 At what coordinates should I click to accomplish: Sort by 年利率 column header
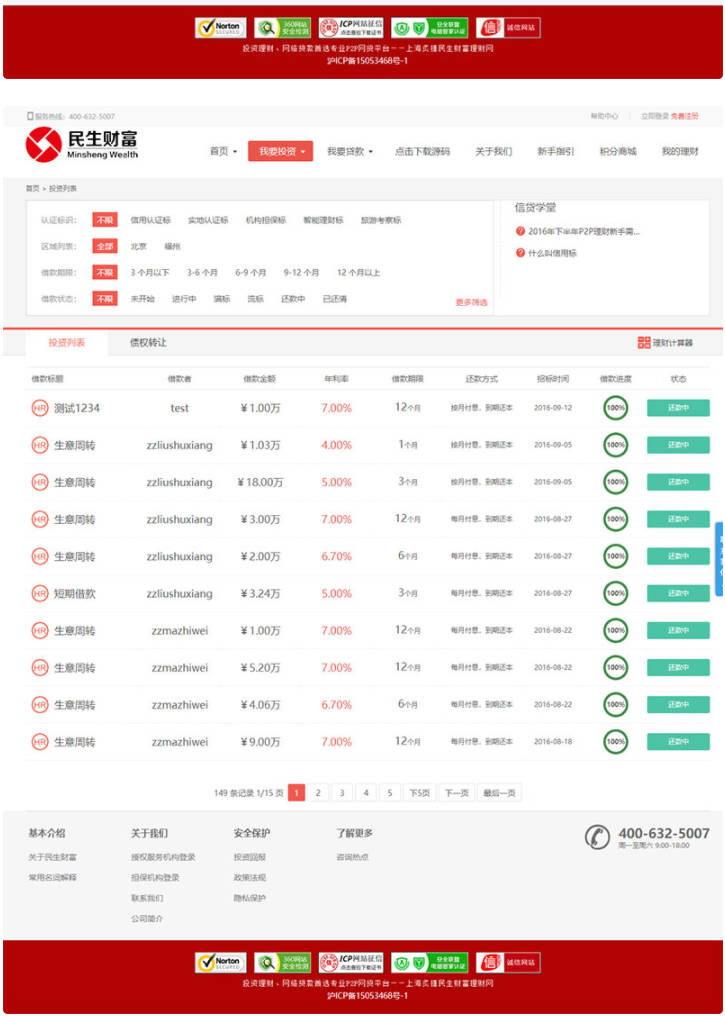(x=336, y=379)
